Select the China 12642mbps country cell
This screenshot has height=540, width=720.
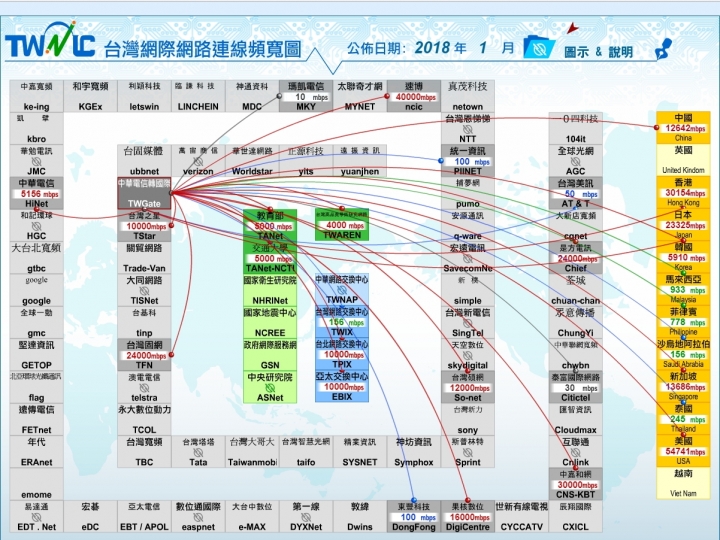pos(683,127)
